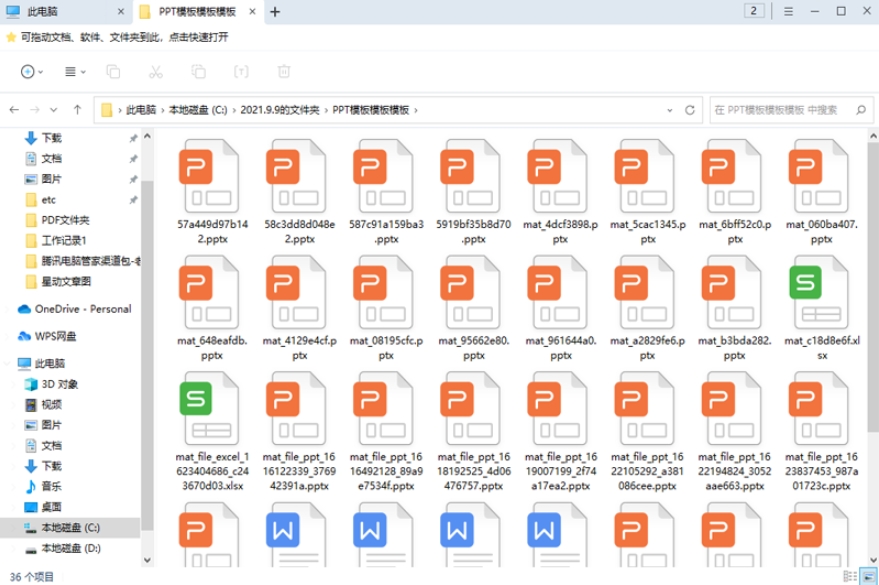Click the copy toolbar icon
The height and width of the screenshot is (585, 879).
pos(113,72)
